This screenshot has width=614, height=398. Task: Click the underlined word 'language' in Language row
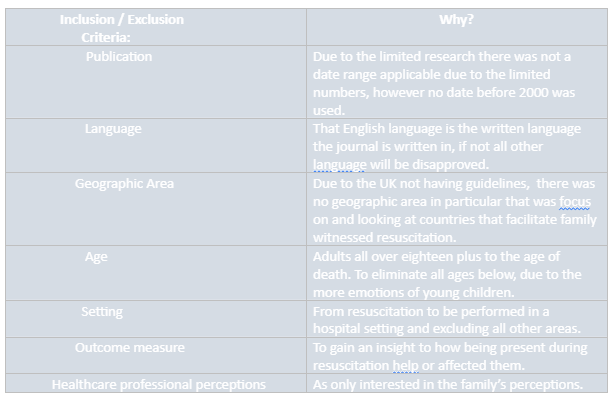340,165
